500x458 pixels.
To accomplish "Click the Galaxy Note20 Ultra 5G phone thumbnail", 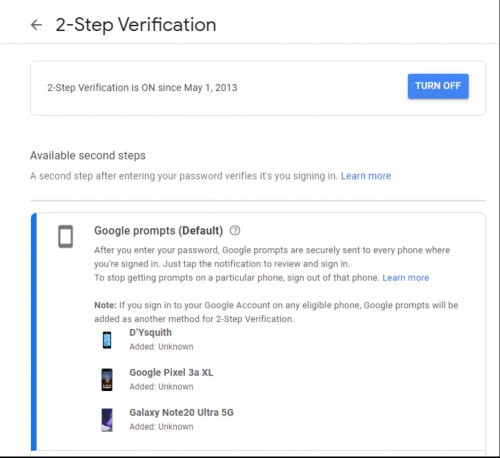I will point(107,420).
